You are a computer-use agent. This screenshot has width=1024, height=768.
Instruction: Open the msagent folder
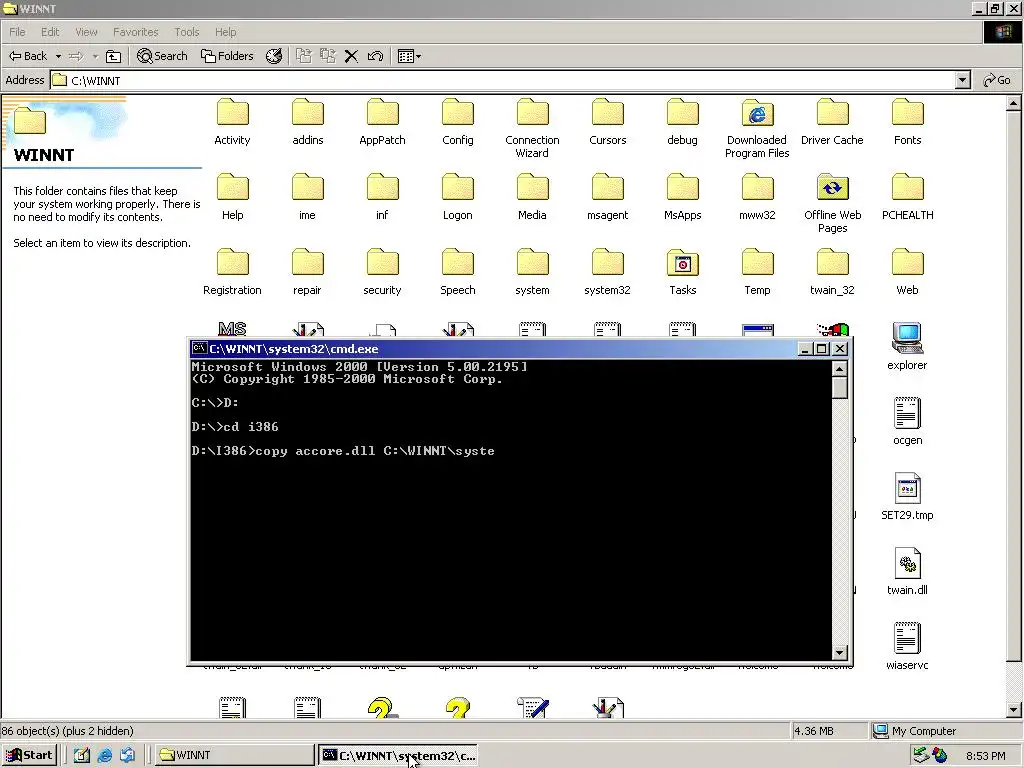point(607,197)
